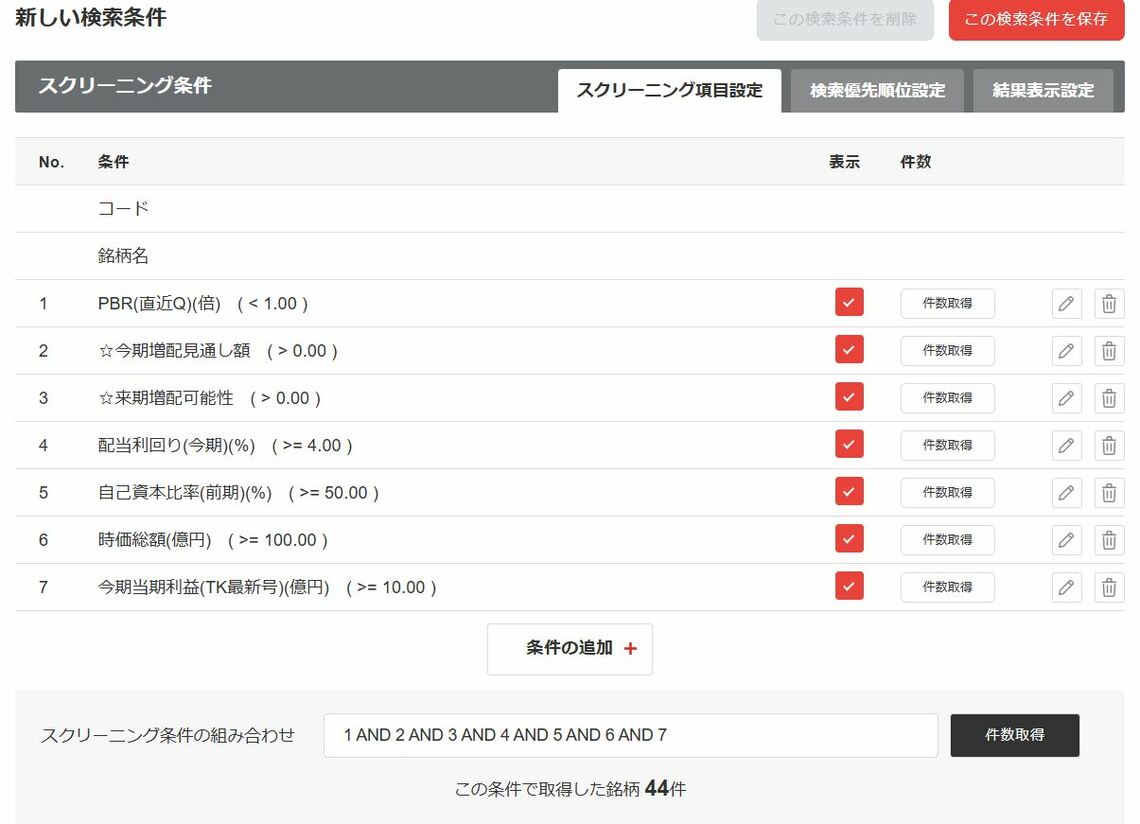Uncheck the 表示 checkbox for PBR(直近Q)
1140x824 pixels.
849,302
